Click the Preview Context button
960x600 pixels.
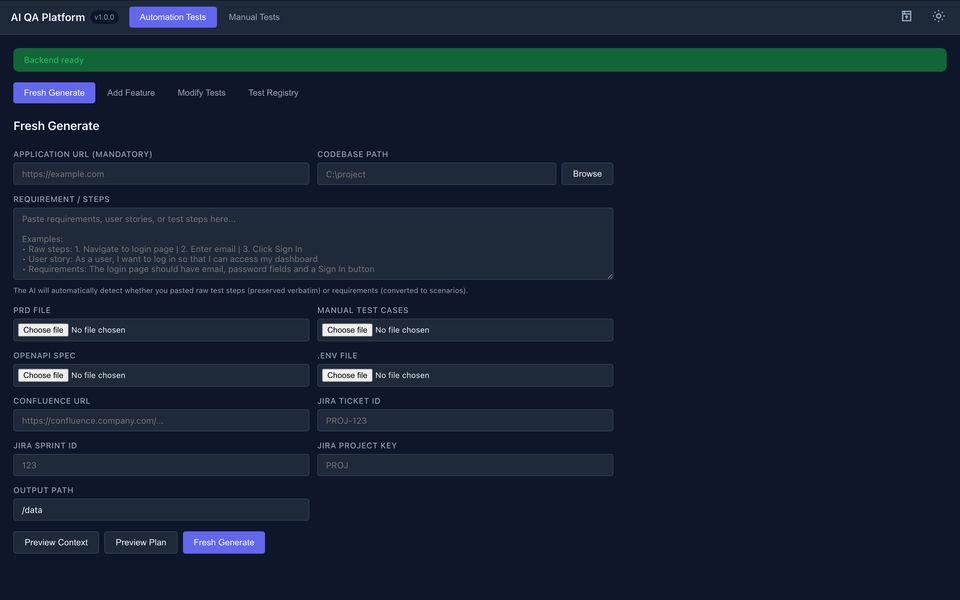56,542
